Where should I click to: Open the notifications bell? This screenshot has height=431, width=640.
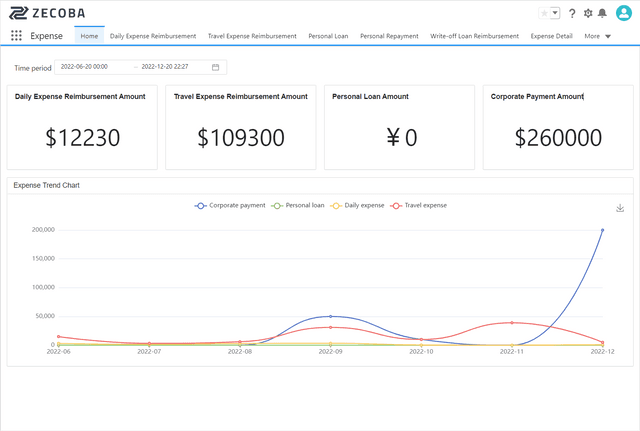point(602,13)
